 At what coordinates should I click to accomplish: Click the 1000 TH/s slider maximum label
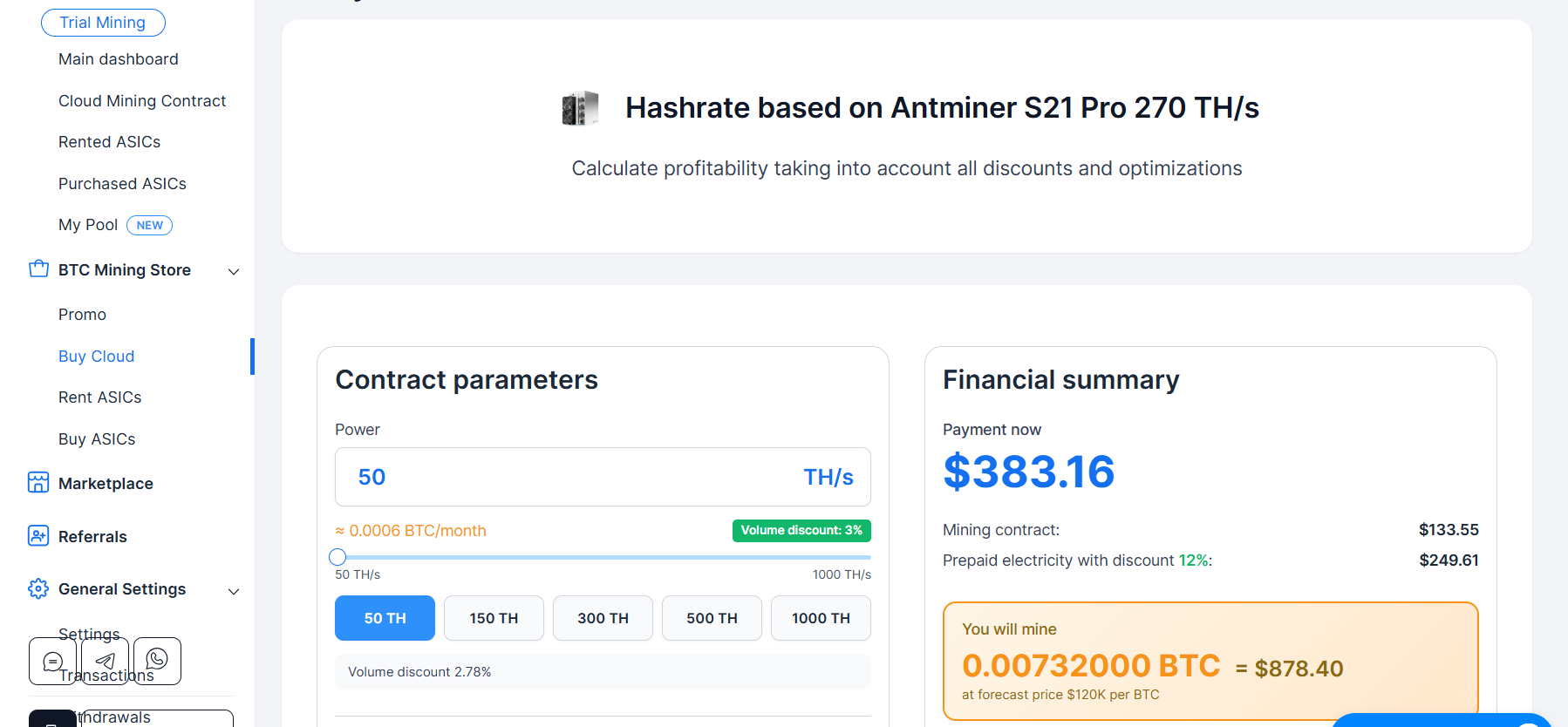pyautogui.click(x=842, y=574)
